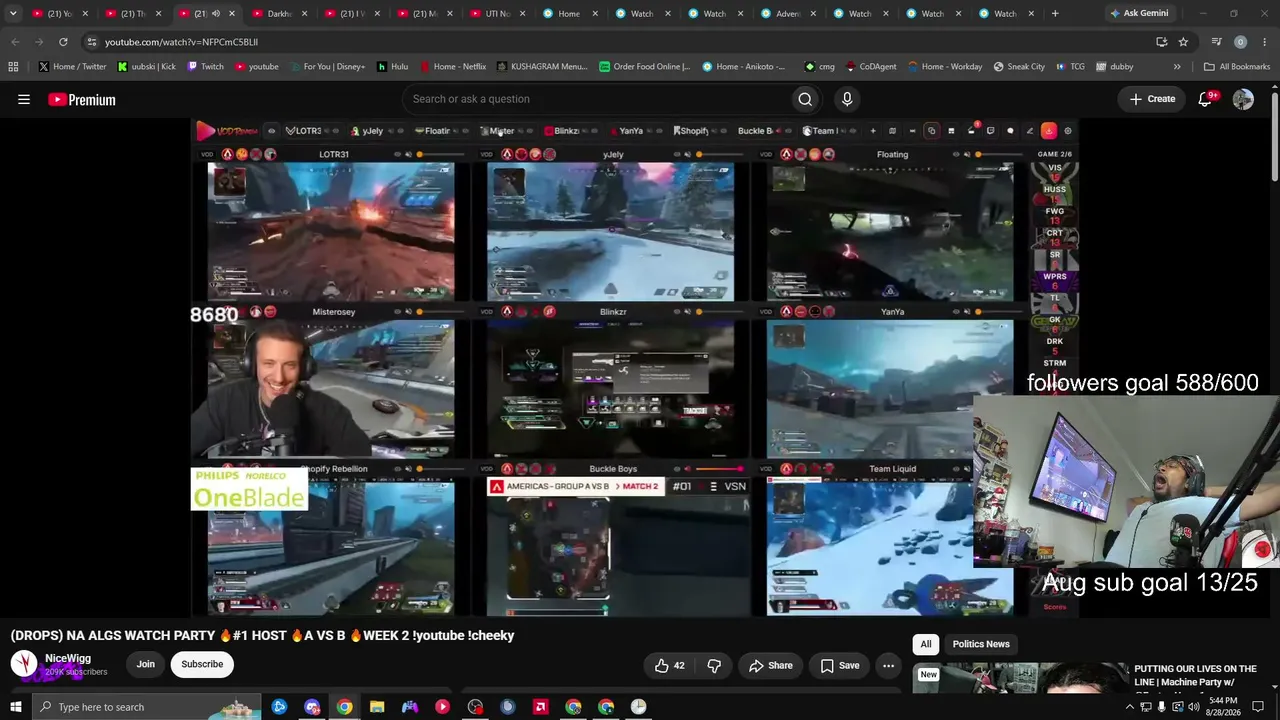Screen dimensions: 1280x720
Task: Open File Explorer from the taskbar
Action: (377, 707)
